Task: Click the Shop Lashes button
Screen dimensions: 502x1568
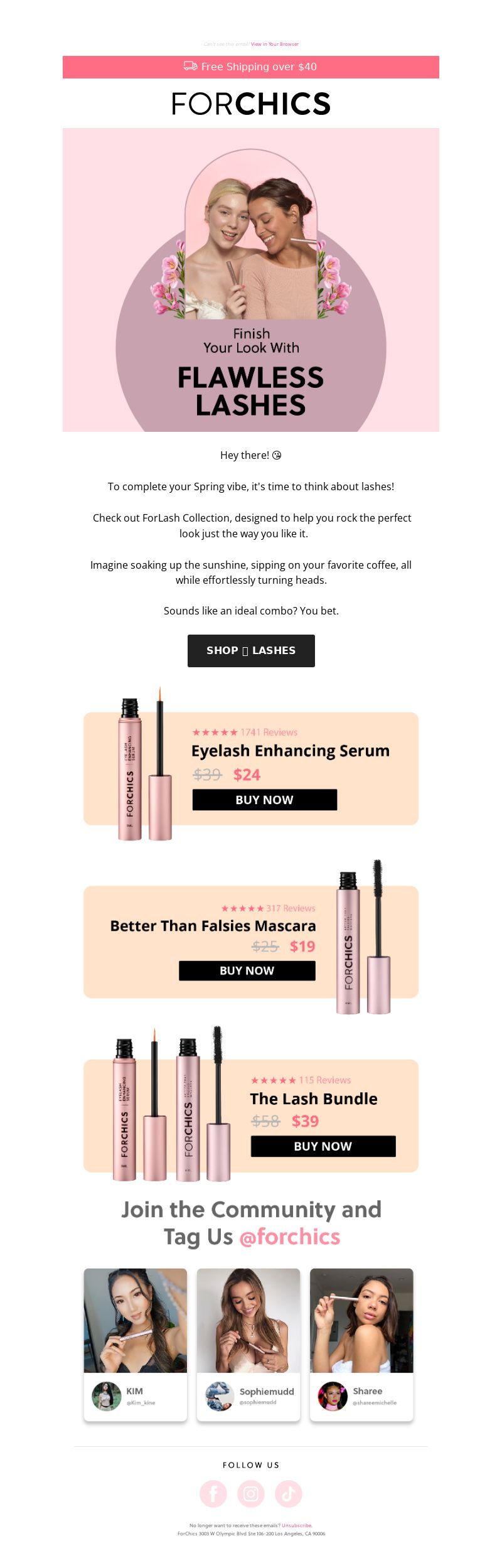Action: (251, 650)
